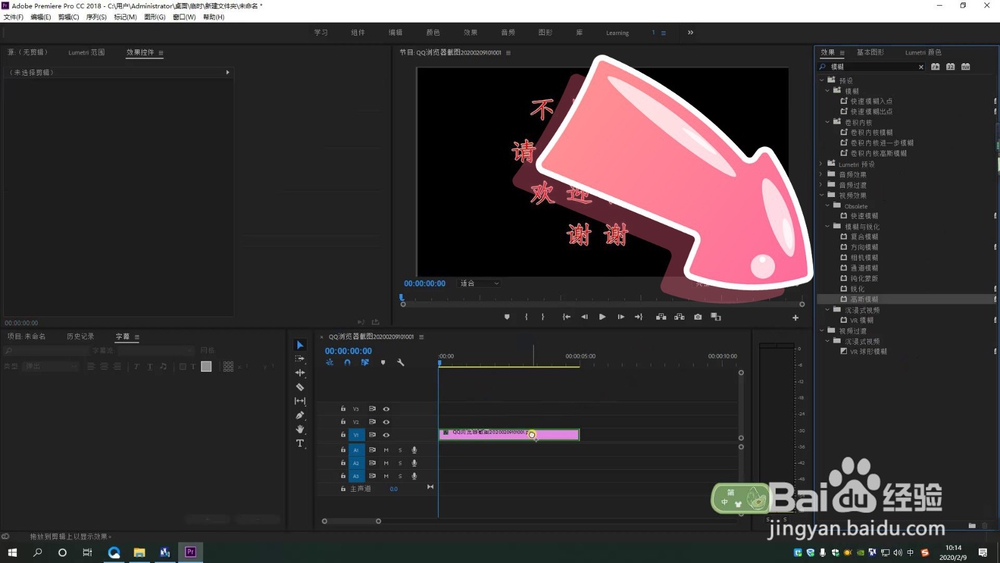Select the 高斯模糊 effect

click(x=863, y=299)
